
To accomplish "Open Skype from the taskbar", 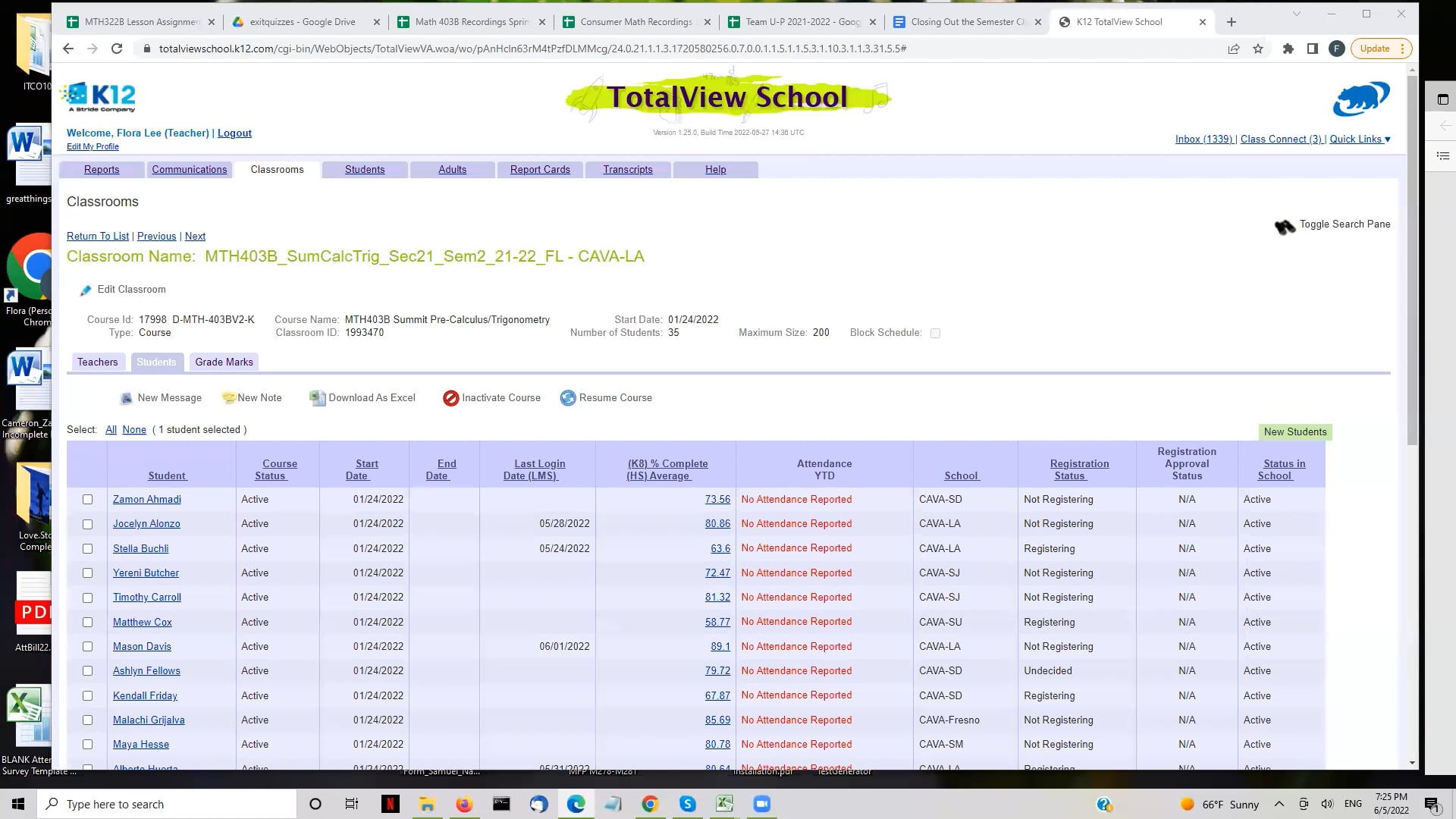I will coord(688,804).
